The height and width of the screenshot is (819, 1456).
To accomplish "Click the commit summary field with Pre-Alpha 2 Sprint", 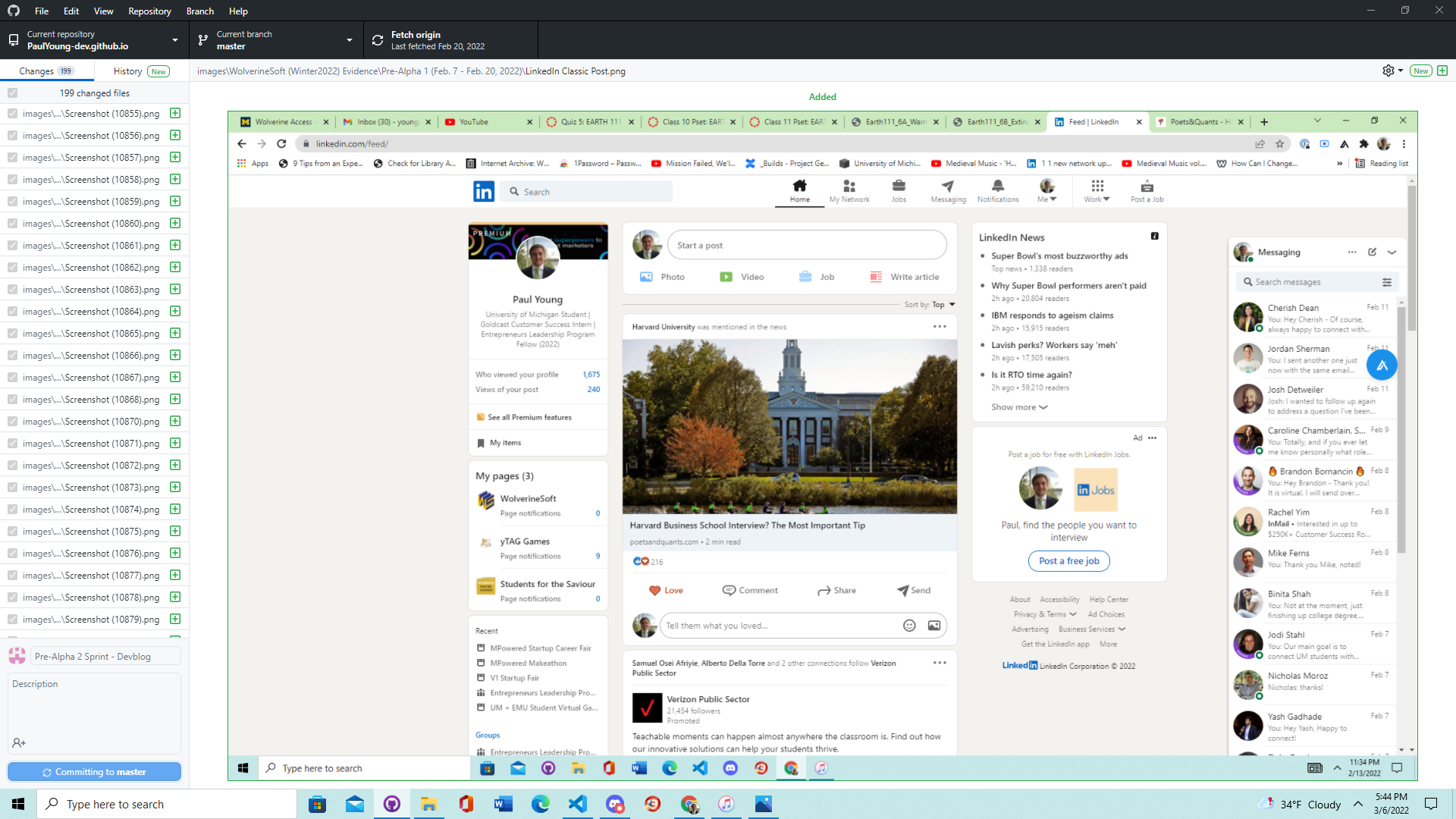I will tap(106, 657).
